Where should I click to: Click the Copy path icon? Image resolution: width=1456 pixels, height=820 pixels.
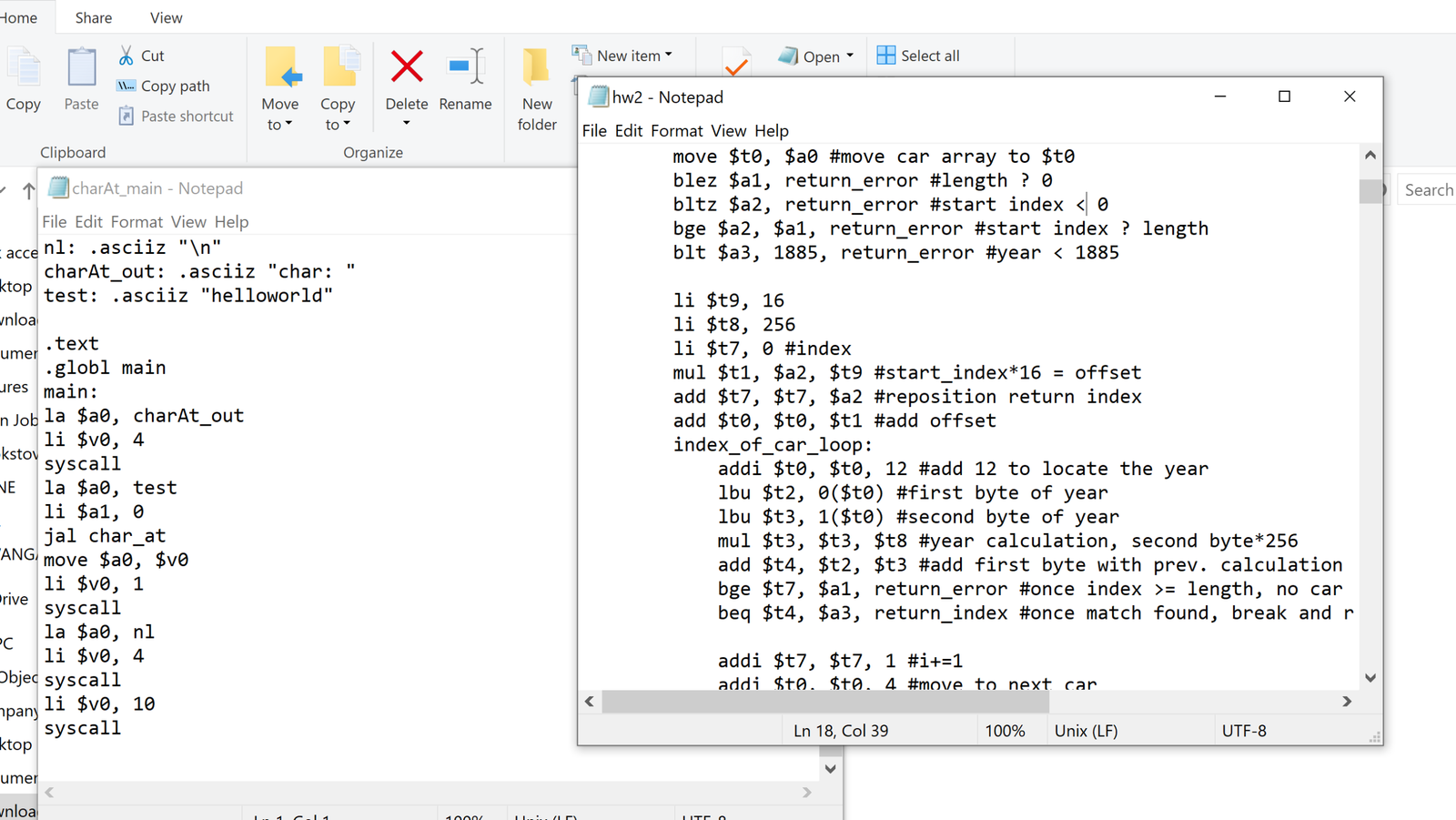[x=126, y=86]
